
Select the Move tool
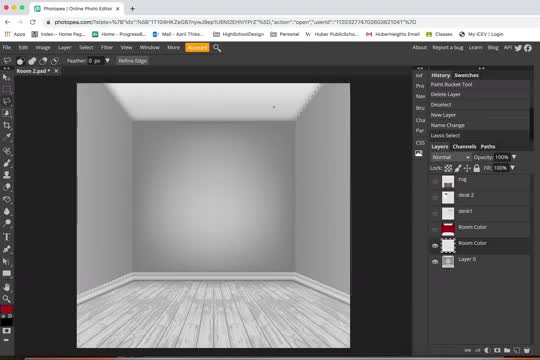7,78
